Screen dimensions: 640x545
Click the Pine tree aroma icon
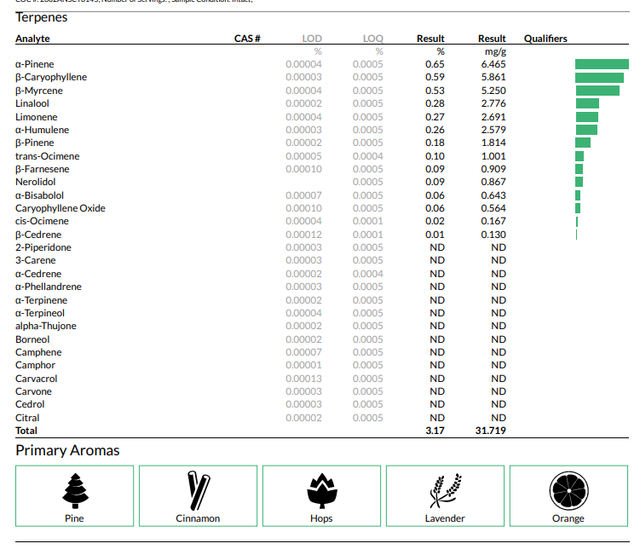click(x=75, y=491)
